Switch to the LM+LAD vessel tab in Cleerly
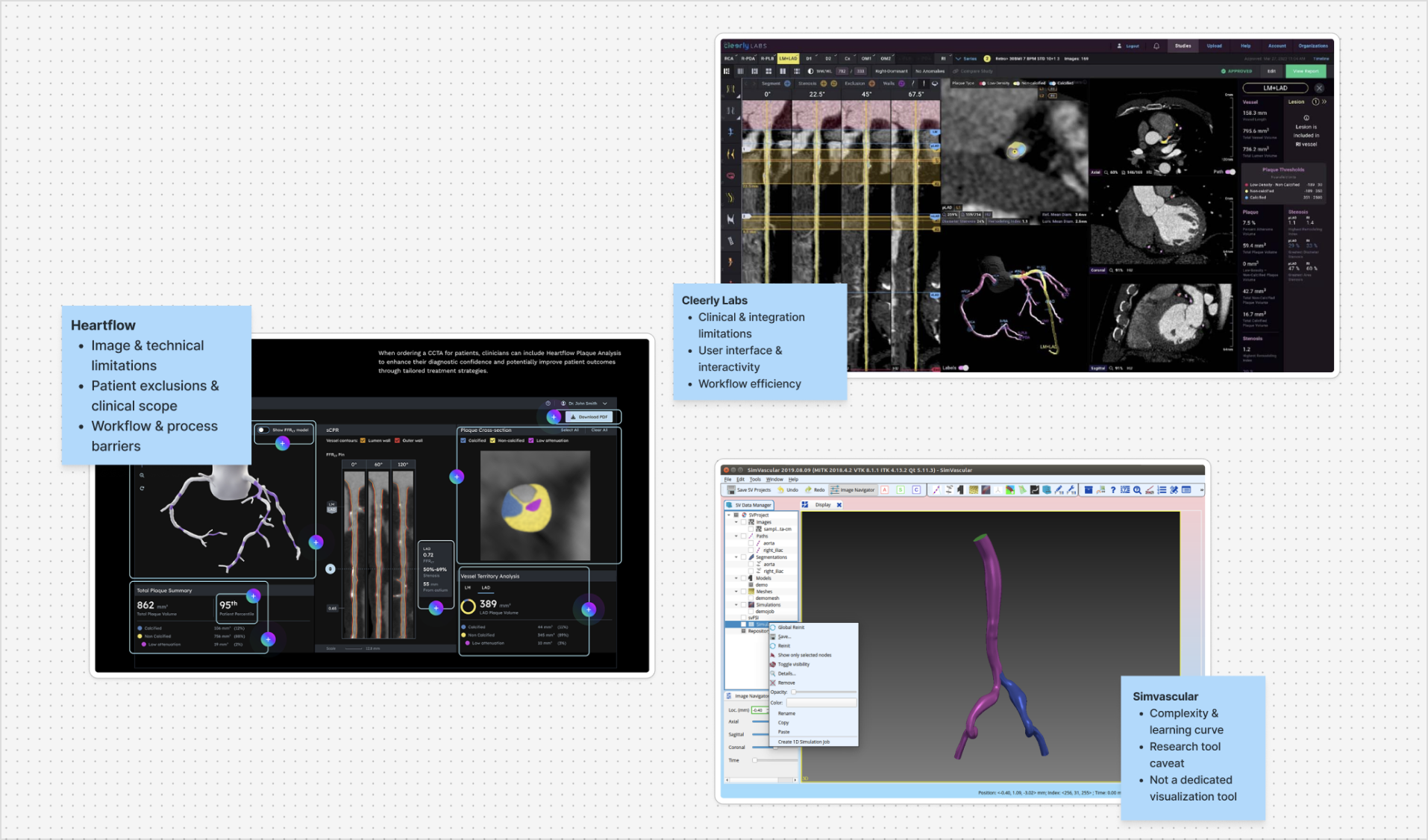 788,58
